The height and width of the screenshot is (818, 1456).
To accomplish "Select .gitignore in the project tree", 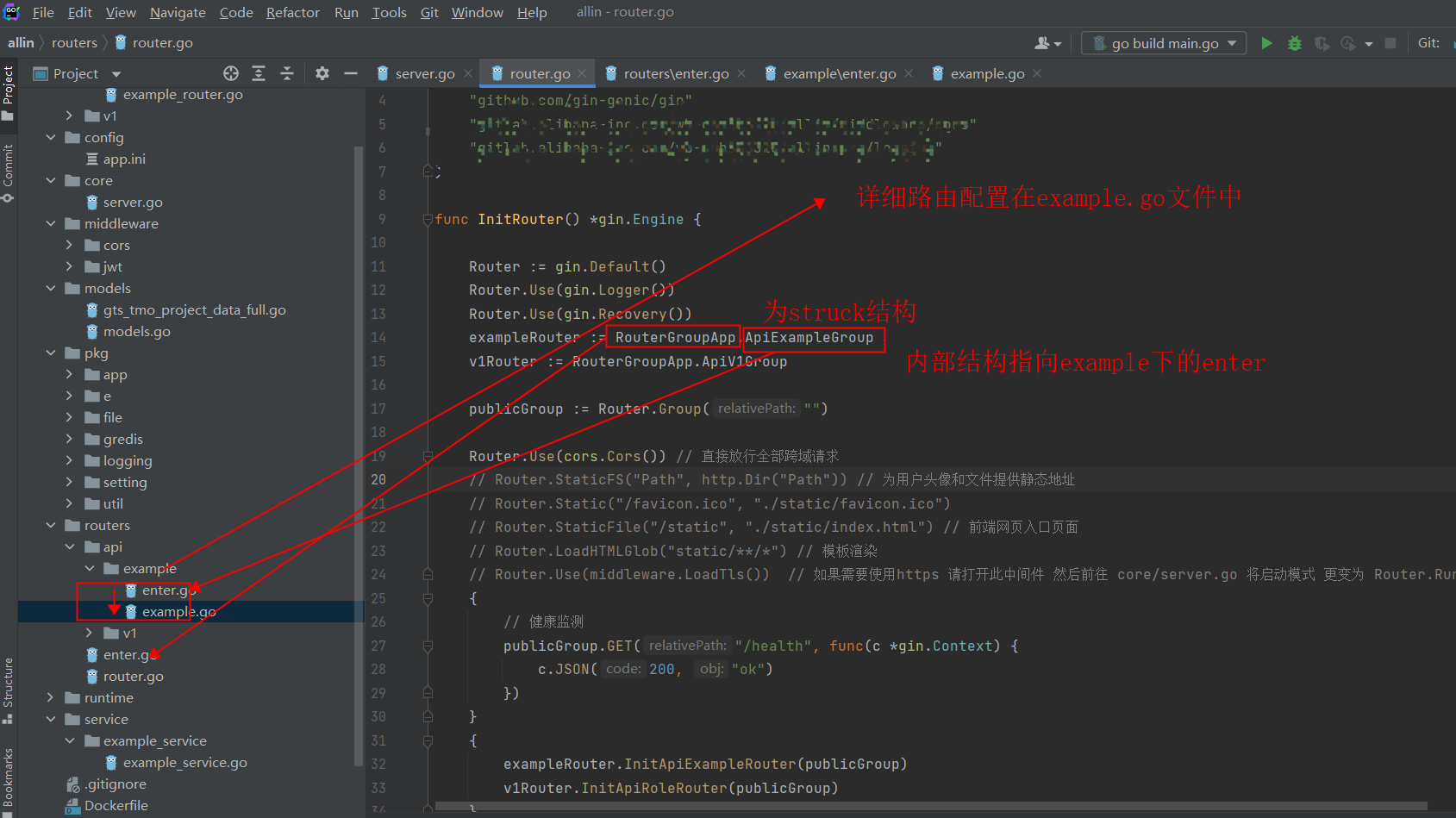I will tap(115, 784).
